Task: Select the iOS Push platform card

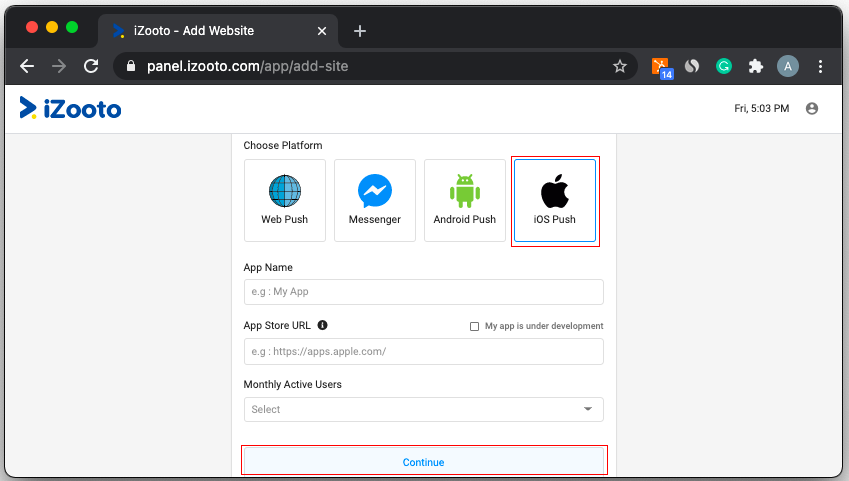Action: click(x=554, y=200)
